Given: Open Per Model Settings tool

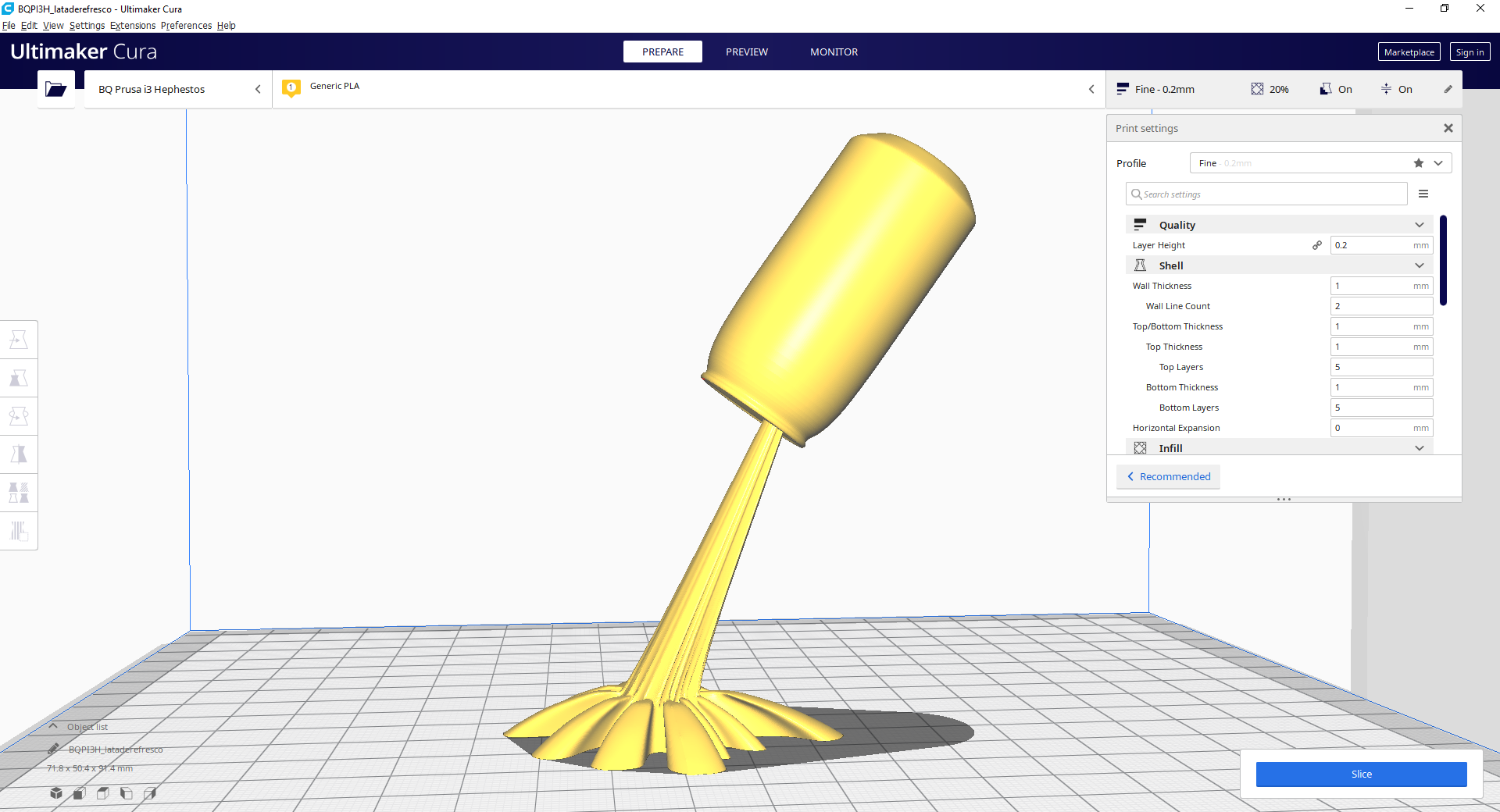Looking at the screenshot, I should 19,492.
